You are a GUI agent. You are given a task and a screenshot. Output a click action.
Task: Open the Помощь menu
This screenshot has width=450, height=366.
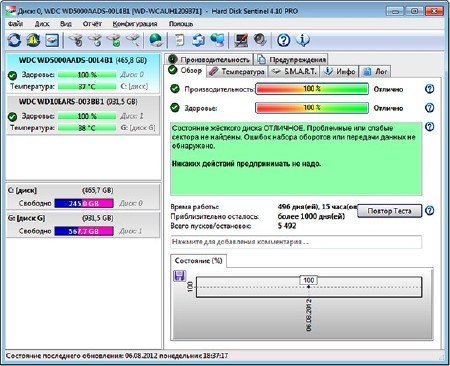click(x=181, y=24)
